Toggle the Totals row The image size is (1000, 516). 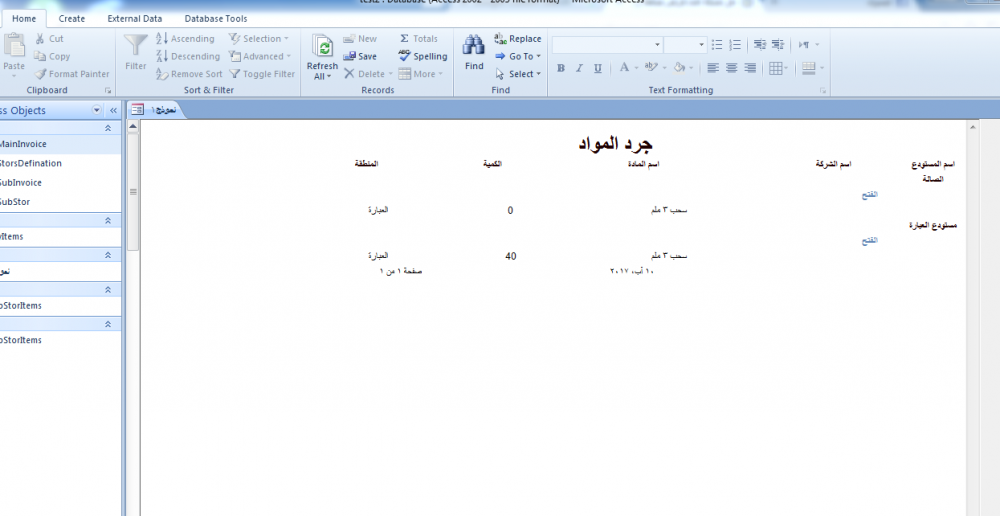point(418,39)
